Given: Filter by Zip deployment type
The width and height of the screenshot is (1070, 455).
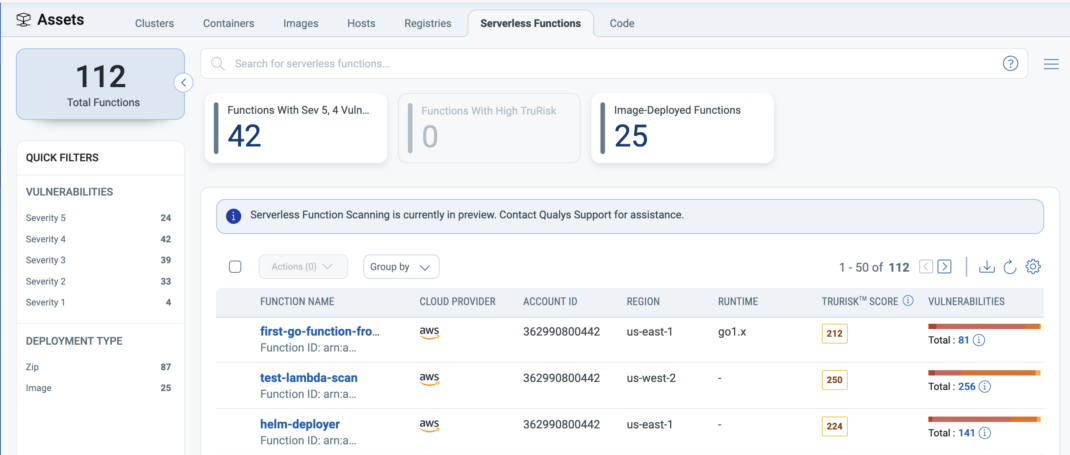Looking at the screenshot, I should [98, 367].
